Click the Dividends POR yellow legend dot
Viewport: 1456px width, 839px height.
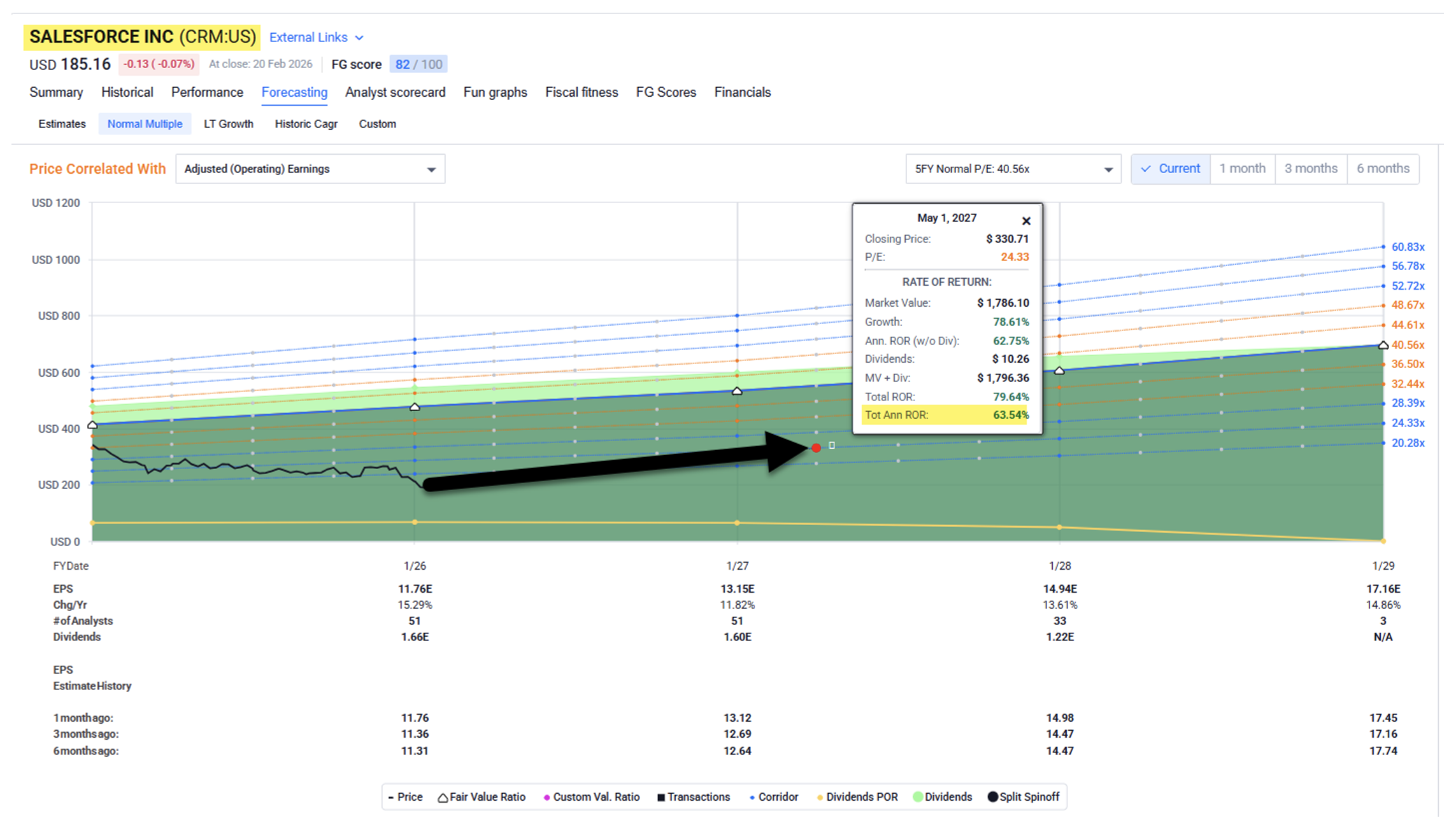[x=819, y=797]
